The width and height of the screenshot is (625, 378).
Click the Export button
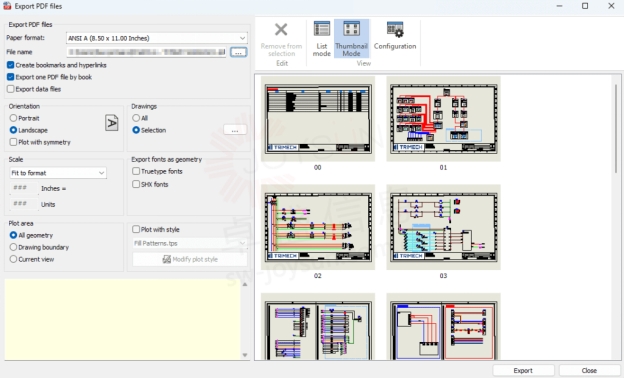click(x=523, y=370)
